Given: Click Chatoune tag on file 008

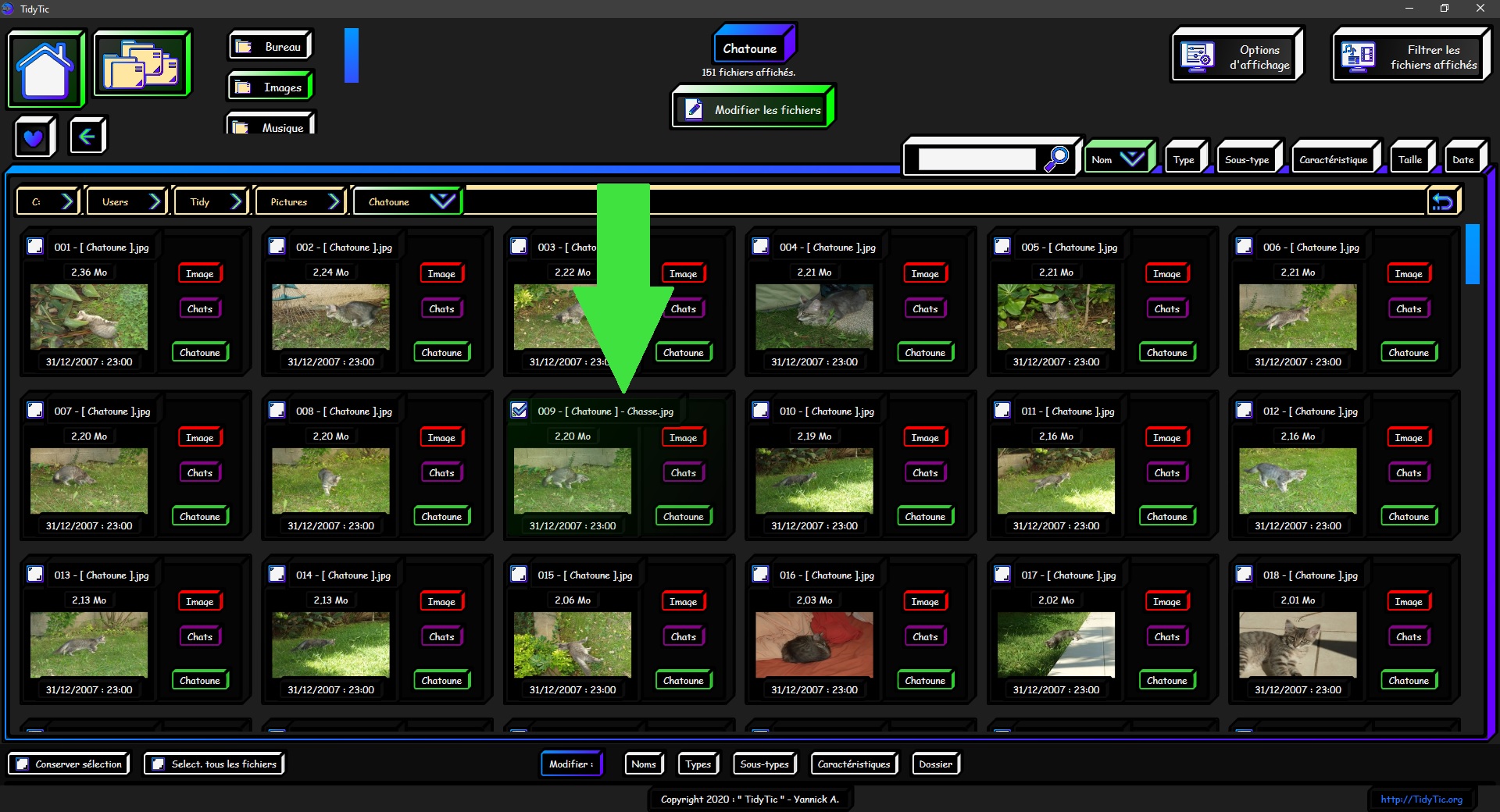Looking at the screenshot, I should [441, 516].
